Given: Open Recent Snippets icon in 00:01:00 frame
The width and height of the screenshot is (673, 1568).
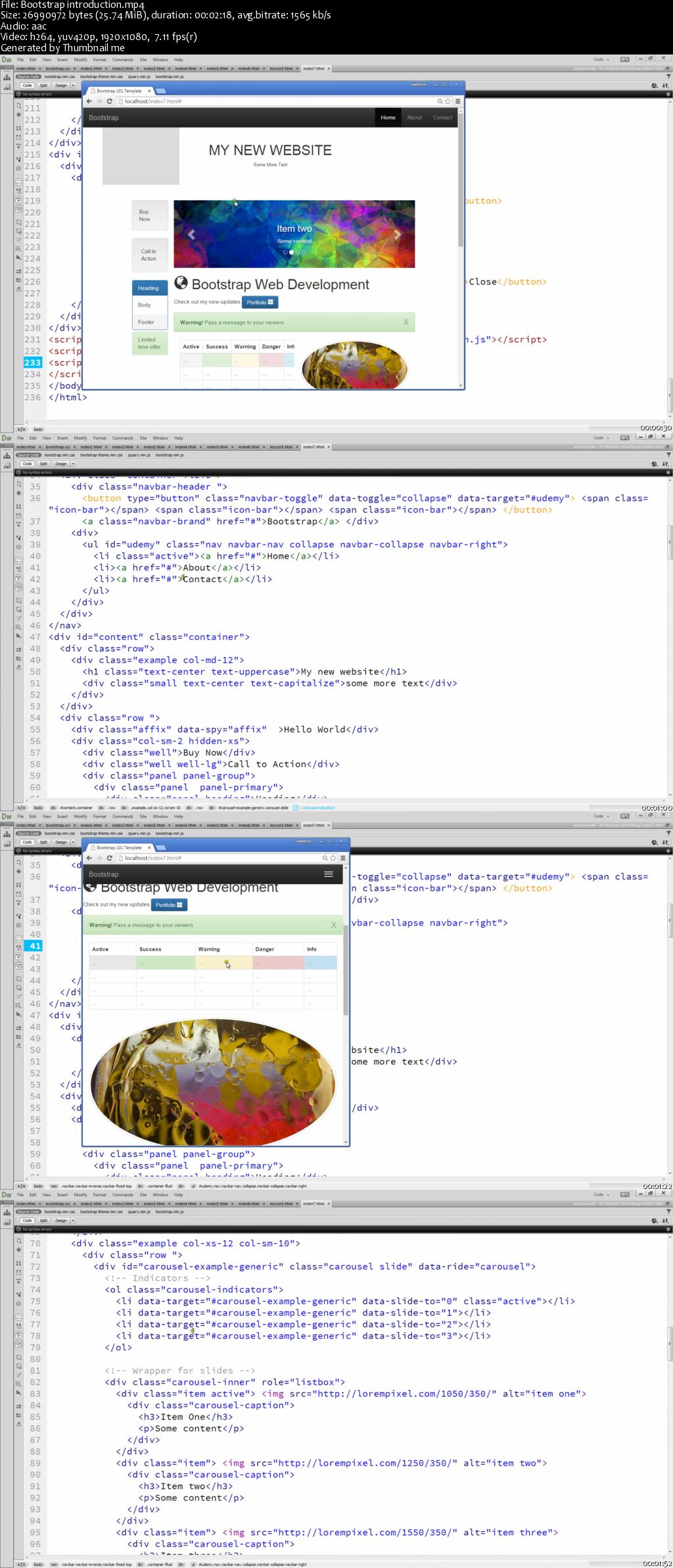Looking at the screenshot, I should (x=18, y=627).
